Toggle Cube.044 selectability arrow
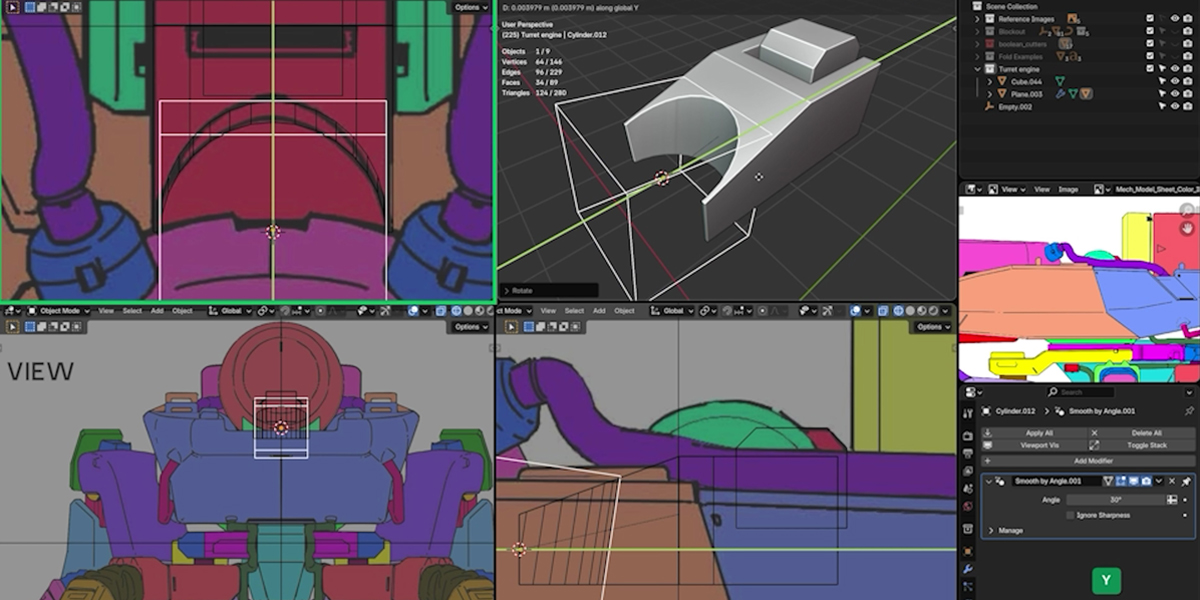The width and height of the screenshot is (1200, 600). pyautogui.click(x=1162, y=81)
